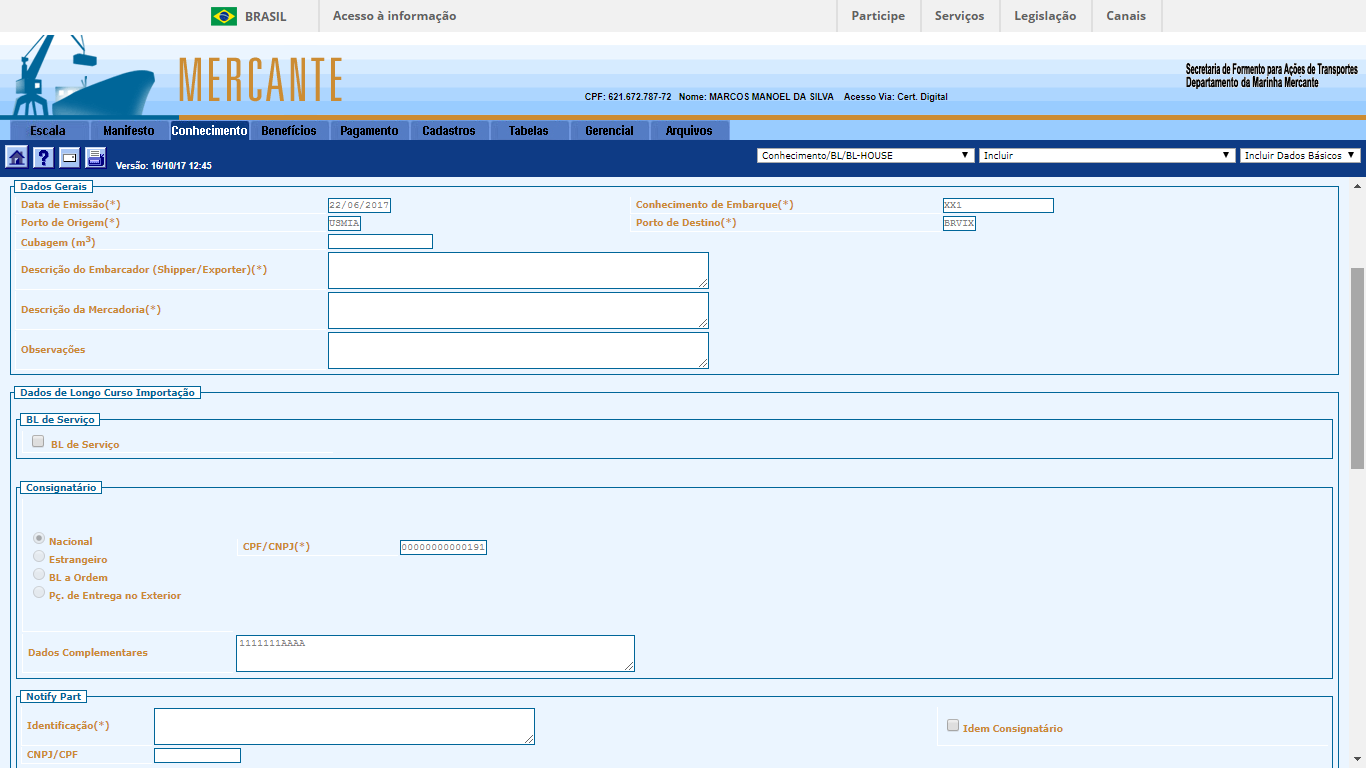Click the Brazil flag icon
This screenshot has width=1366, height=768.
pyautogui.click(x=224, y=16)
